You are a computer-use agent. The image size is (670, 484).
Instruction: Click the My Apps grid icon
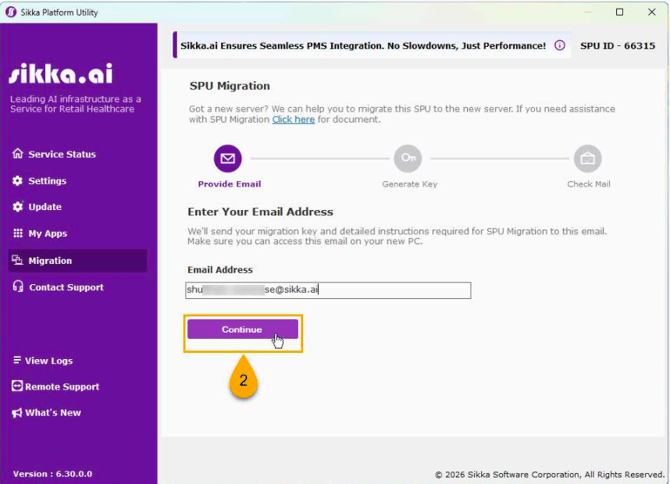click(x=17, y=233)
